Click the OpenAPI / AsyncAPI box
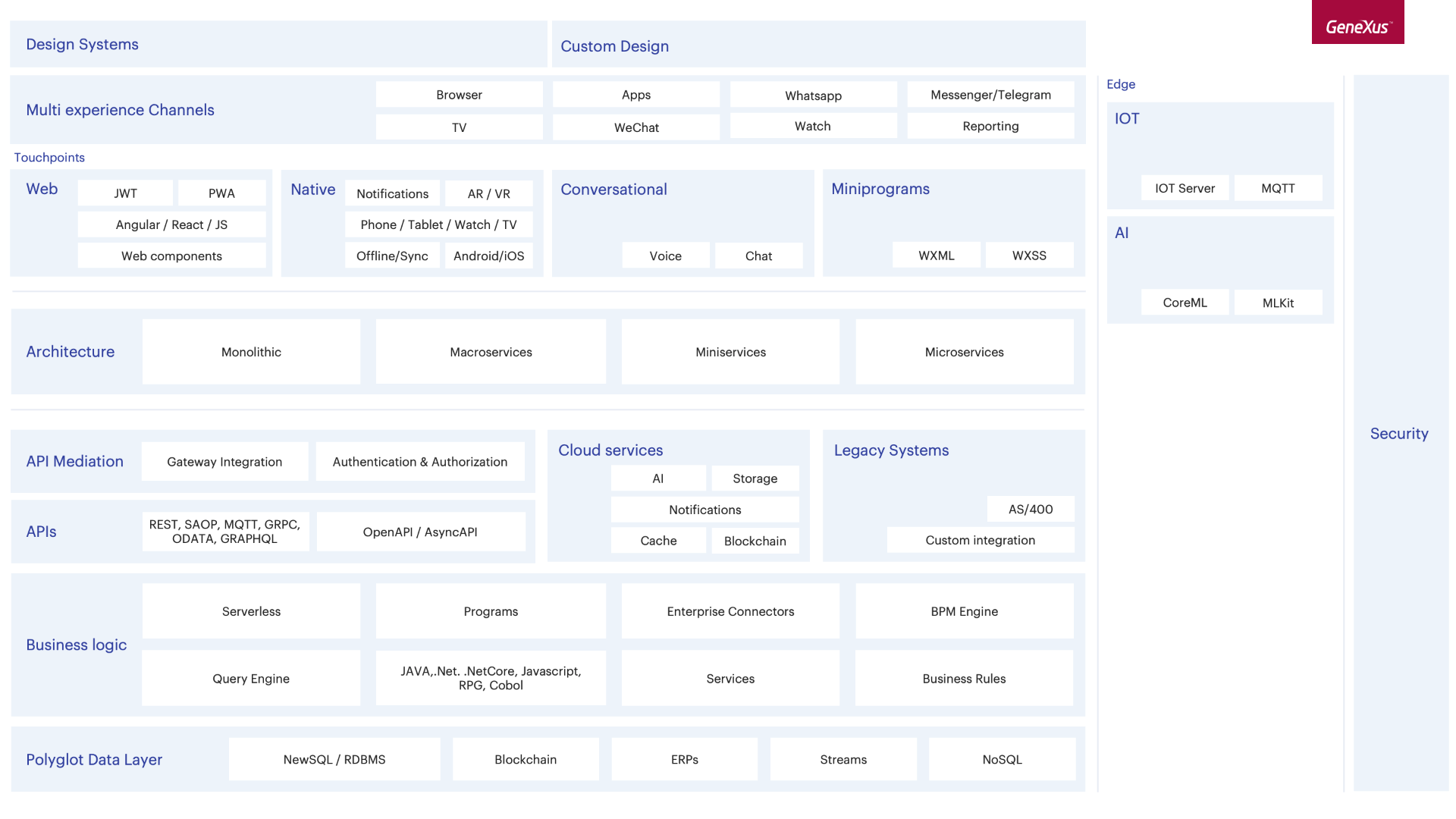The width and height of the screenshot is (1456, 819). click(x=420, y=532)
